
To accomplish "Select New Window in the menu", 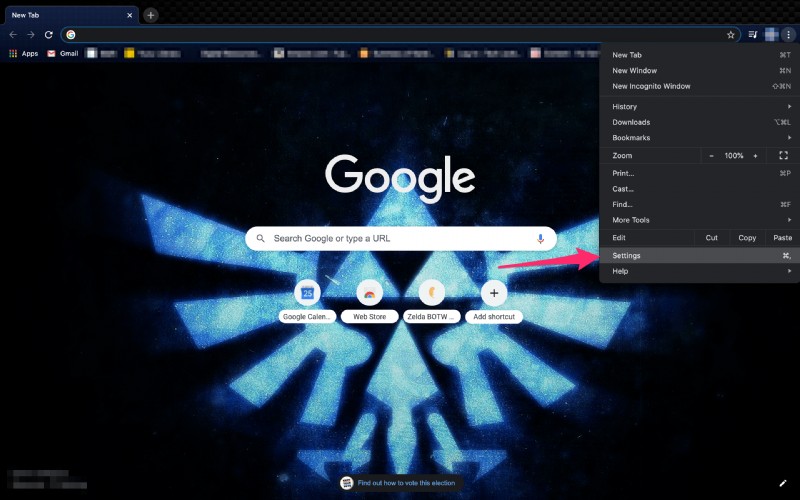I will pos(699,70).
